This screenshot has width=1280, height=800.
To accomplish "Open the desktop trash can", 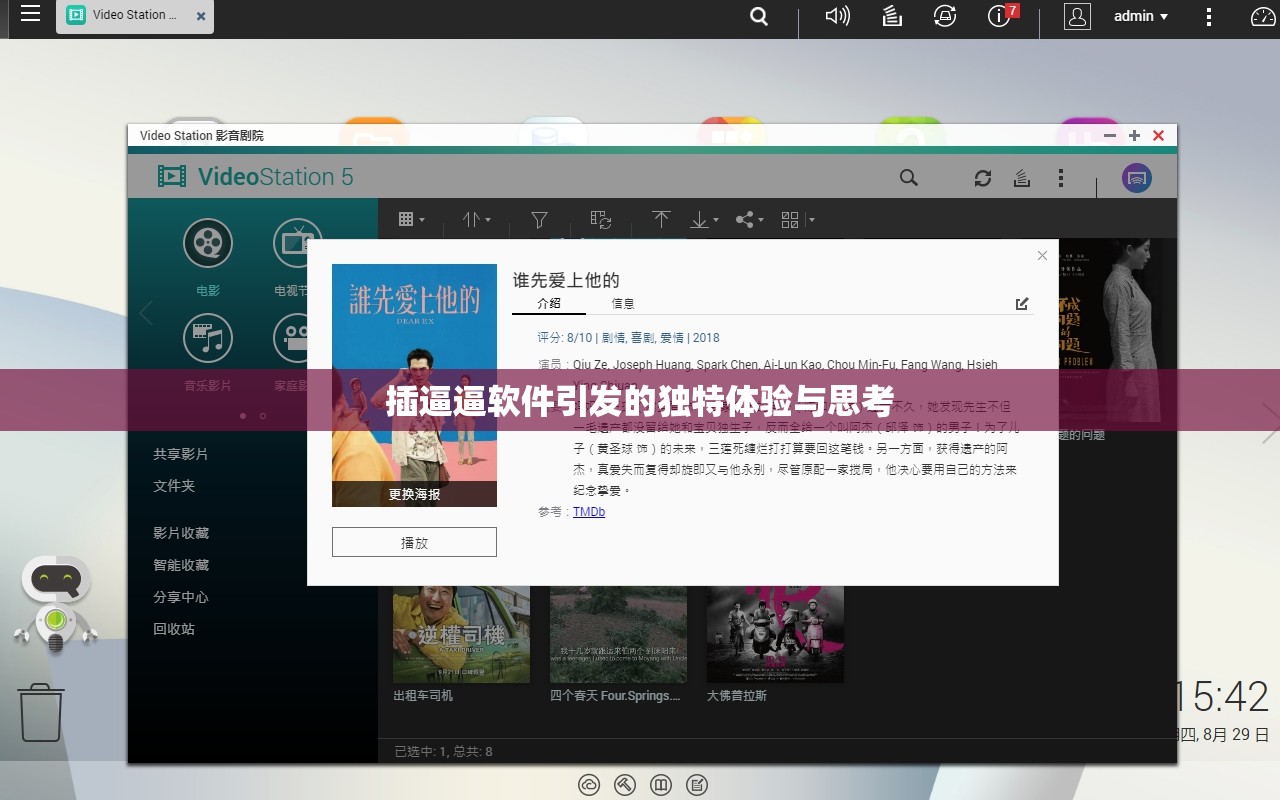I will (x=41, y=712).
